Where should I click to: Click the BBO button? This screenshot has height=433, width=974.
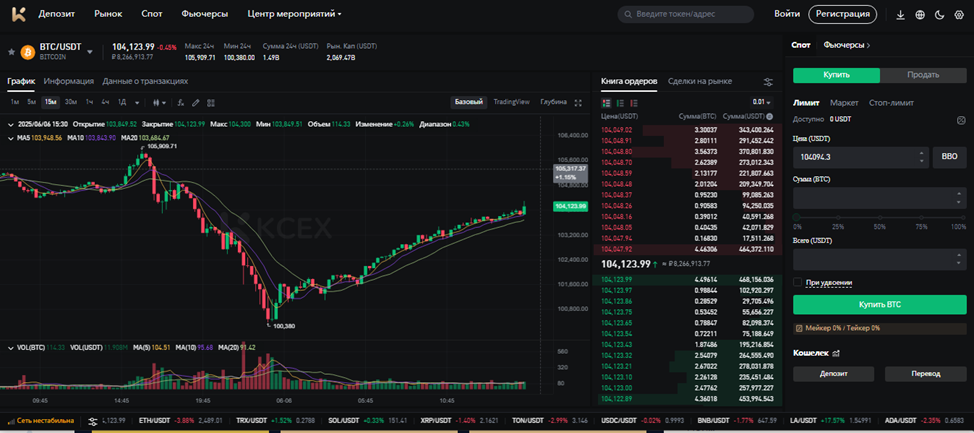coord(949,157)
